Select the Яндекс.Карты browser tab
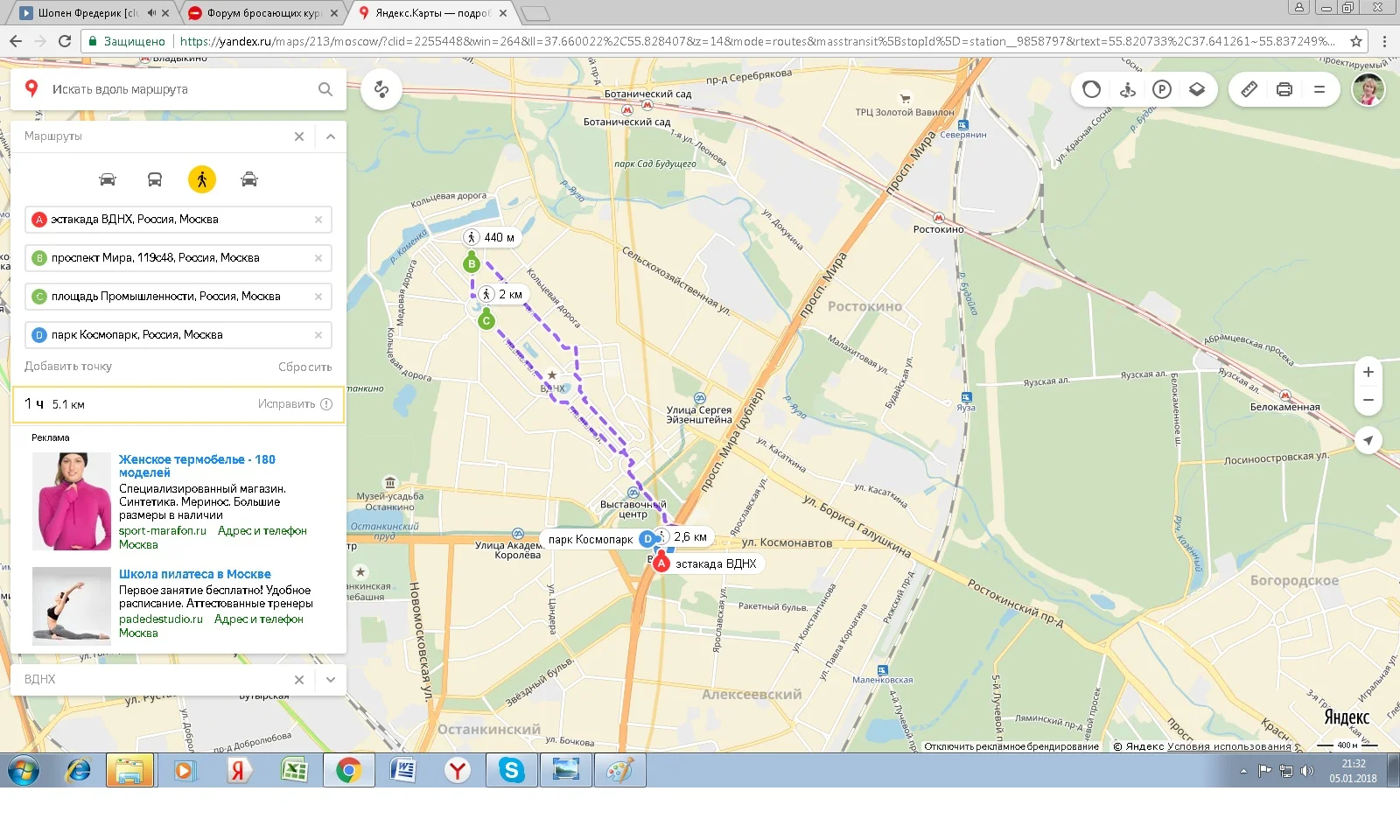This screenshot has height=840, width=1400. (432, 13)
